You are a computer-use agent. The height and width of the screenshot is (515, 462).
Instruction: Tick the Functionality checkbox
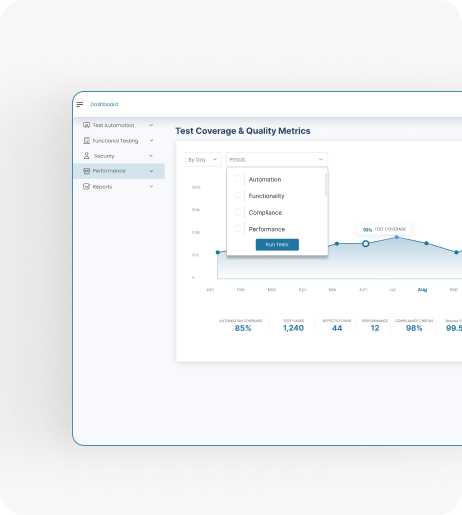click(237, 195)
